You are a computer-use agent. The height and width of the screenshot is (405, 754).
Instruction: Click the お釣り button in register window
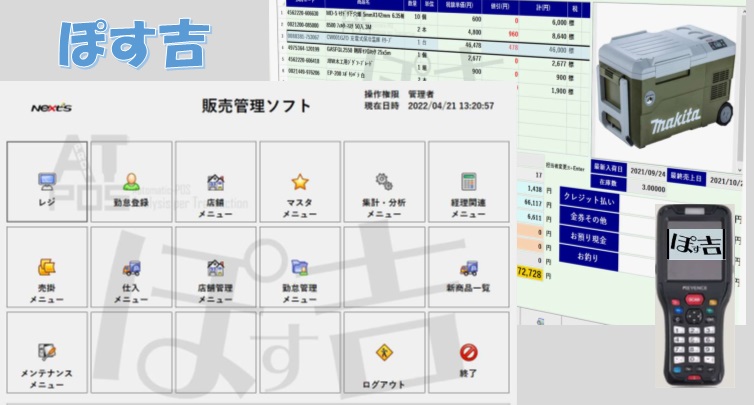[x=589, y=258]
